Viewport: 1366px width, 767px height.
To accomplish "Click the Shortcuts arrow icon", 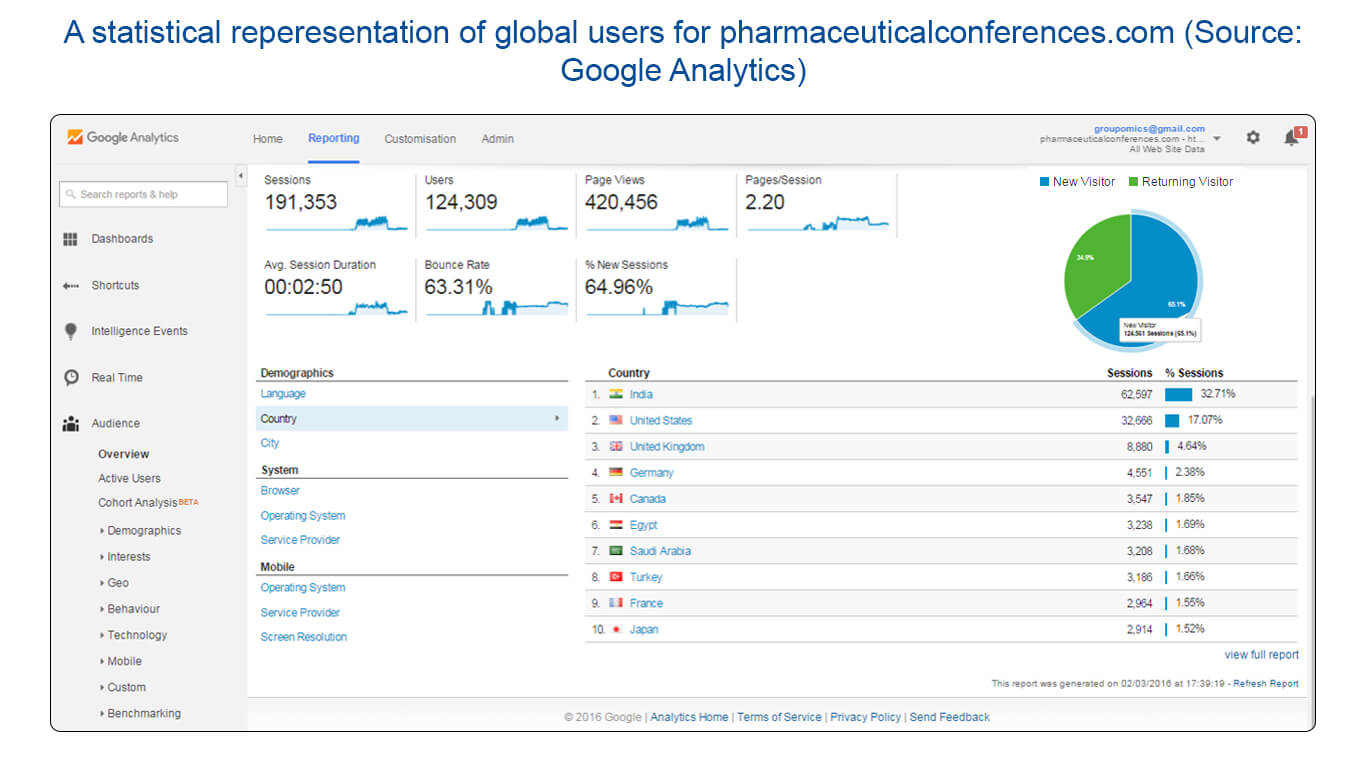I will pyautogui.click(x=70, y=286).
